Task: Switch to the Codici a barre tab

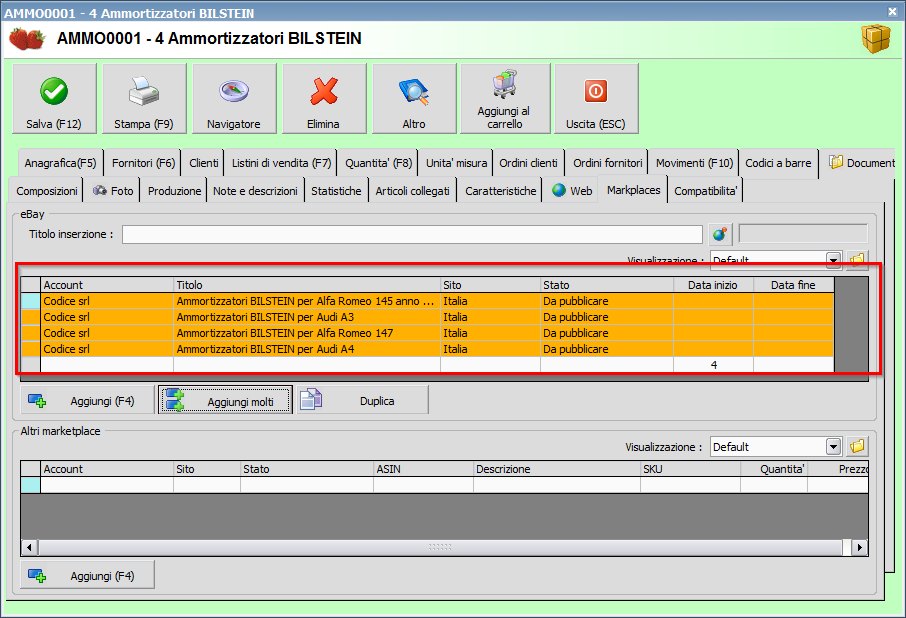Action: click(778, 163)
